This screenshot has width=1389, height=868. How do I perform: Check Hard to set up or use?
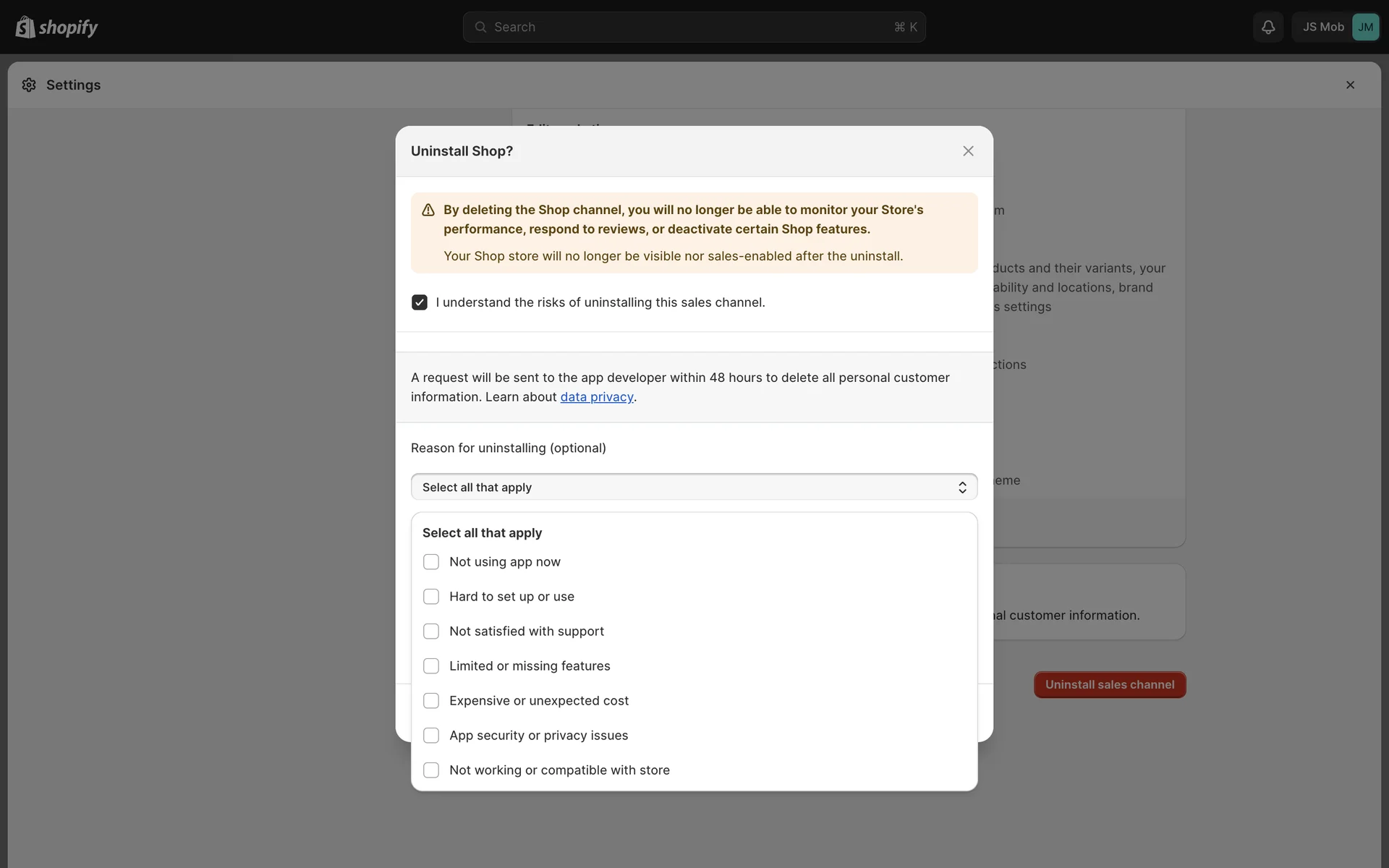click(x=431, y=597)
